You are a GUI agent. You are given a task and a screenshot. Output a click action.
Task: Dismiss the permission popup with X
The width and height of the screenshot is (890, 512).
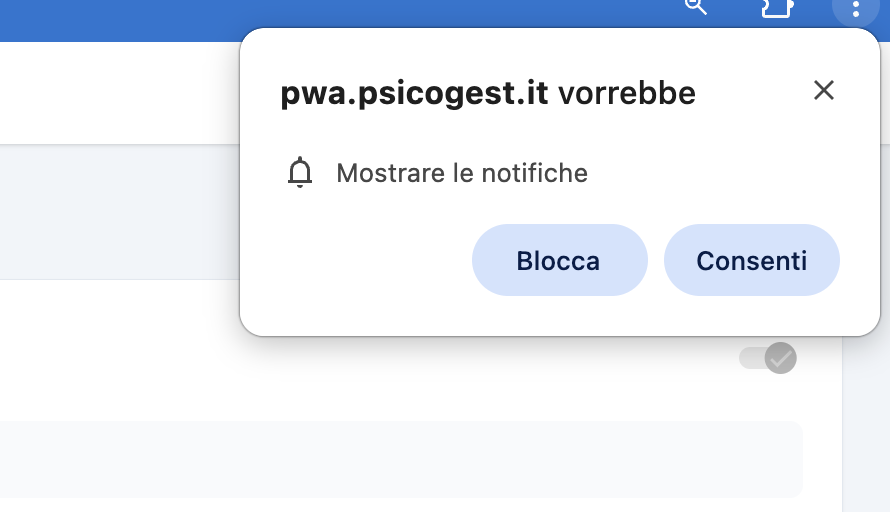point(823,91)
